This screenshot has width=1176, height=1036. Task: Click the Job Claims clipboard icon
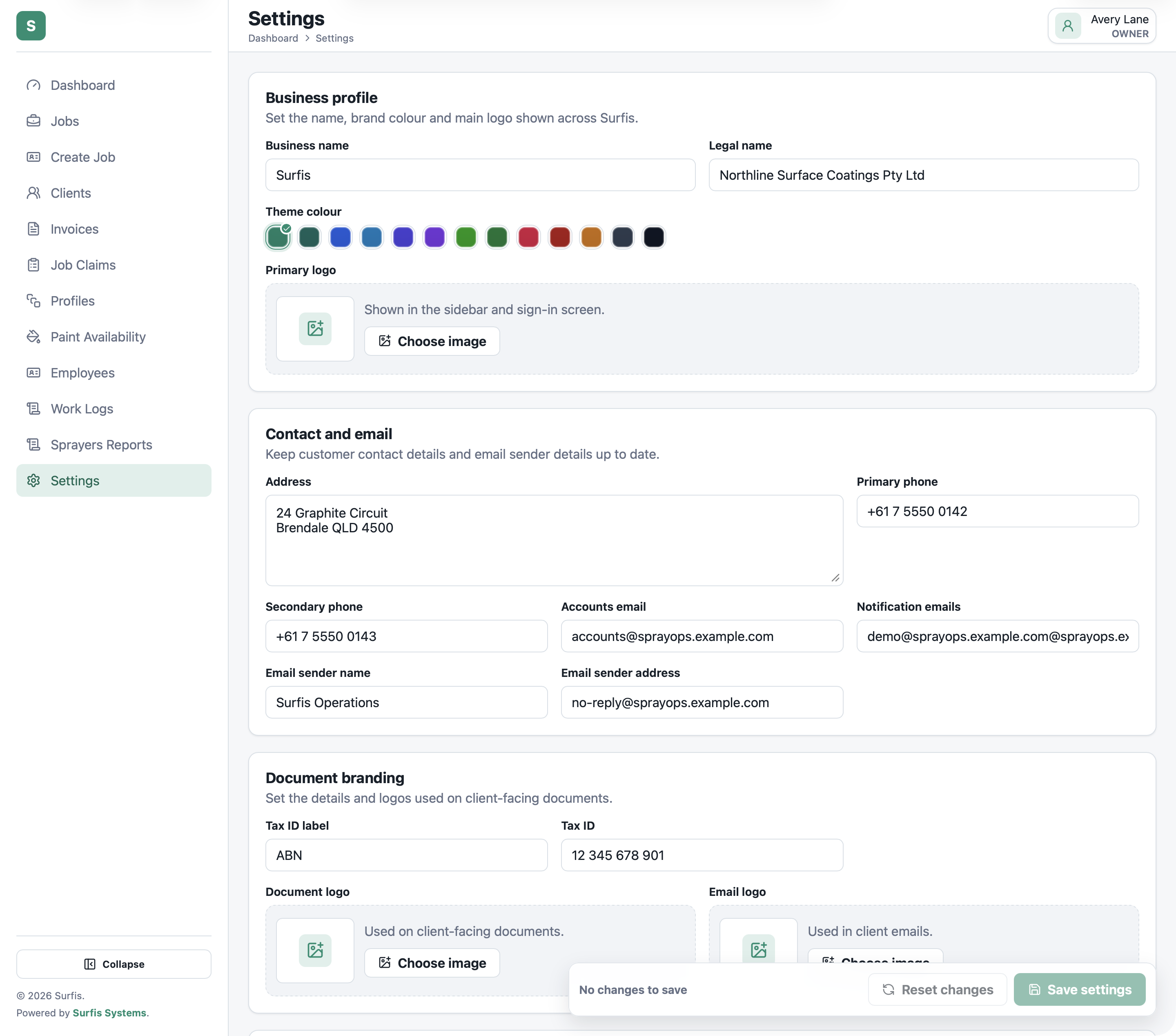click(33, 265)
